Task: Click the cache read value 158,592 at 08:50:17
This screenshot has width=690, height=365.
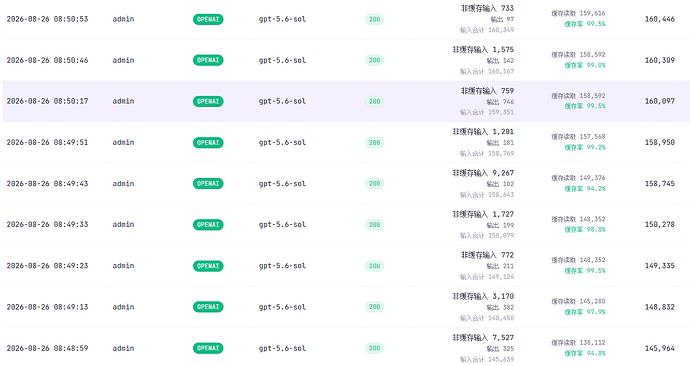Action: 592,96
